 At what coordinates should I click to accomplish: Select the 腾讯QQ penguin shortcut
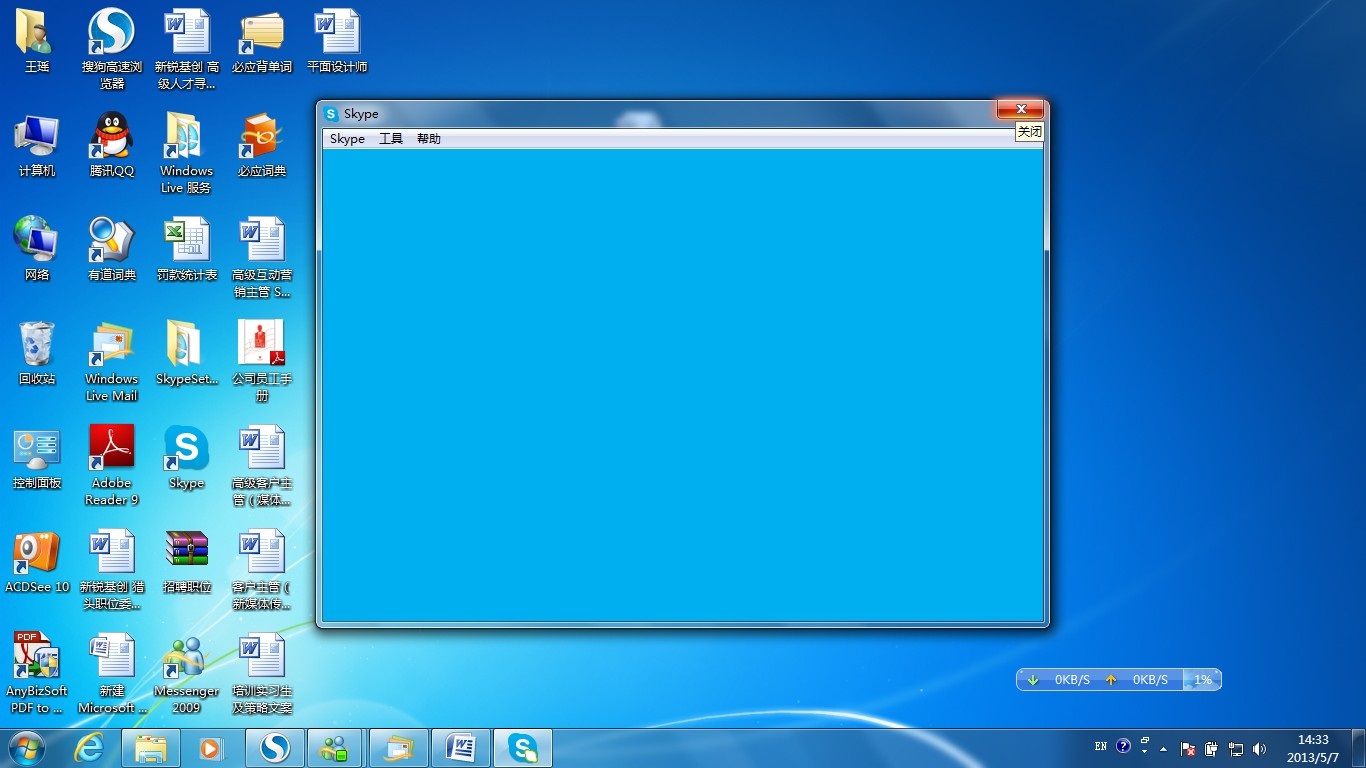[112, 145]
